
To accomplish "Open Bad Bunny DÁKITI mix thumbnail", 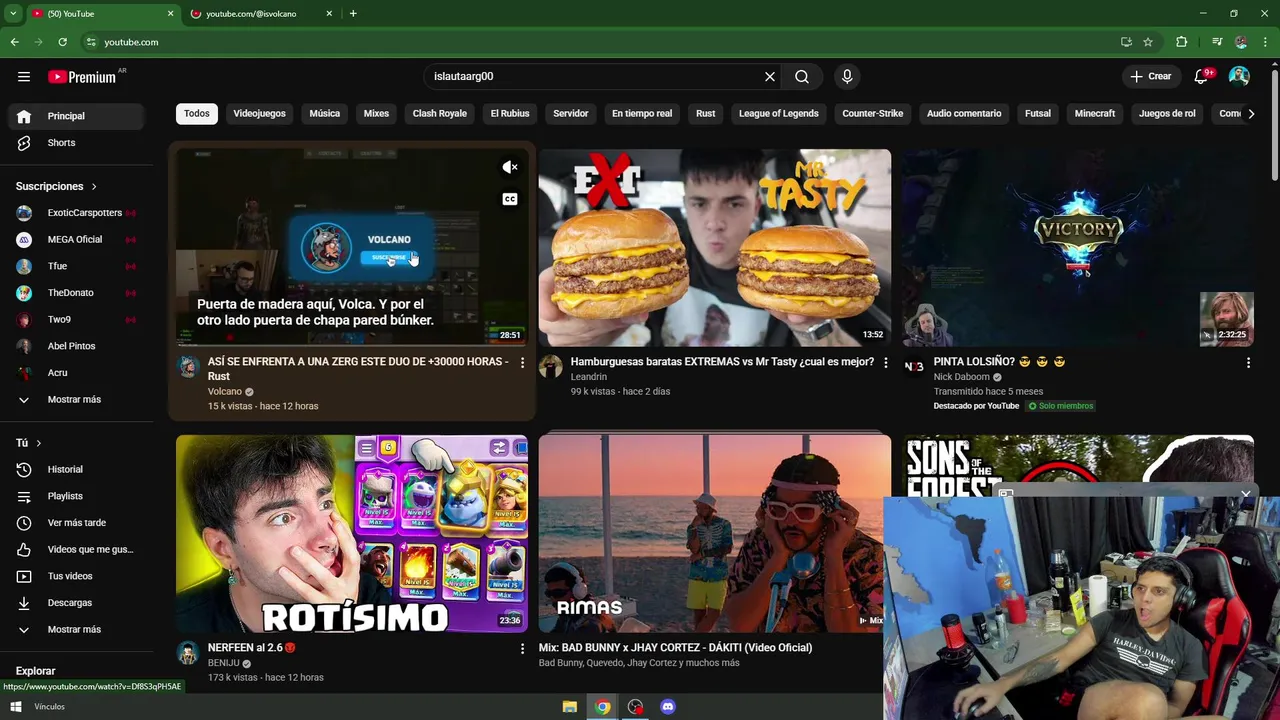I will (x=715, y=534).
